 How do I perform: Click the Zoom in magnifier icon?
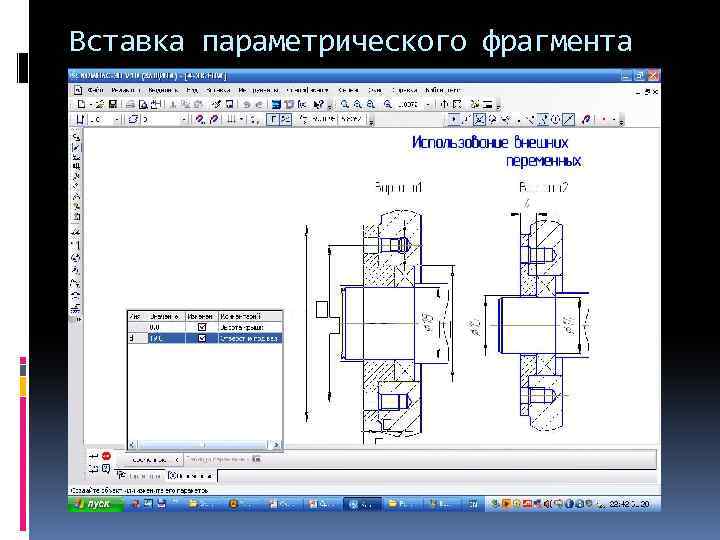click(358, 104)
